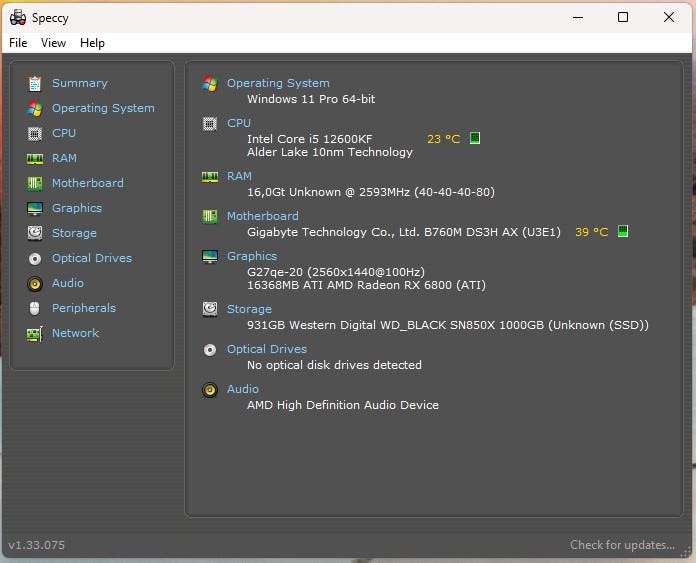Open the RAM heading link in summary
The width and height of the screenshot is (696, 563).
click(x=239, y=176)
